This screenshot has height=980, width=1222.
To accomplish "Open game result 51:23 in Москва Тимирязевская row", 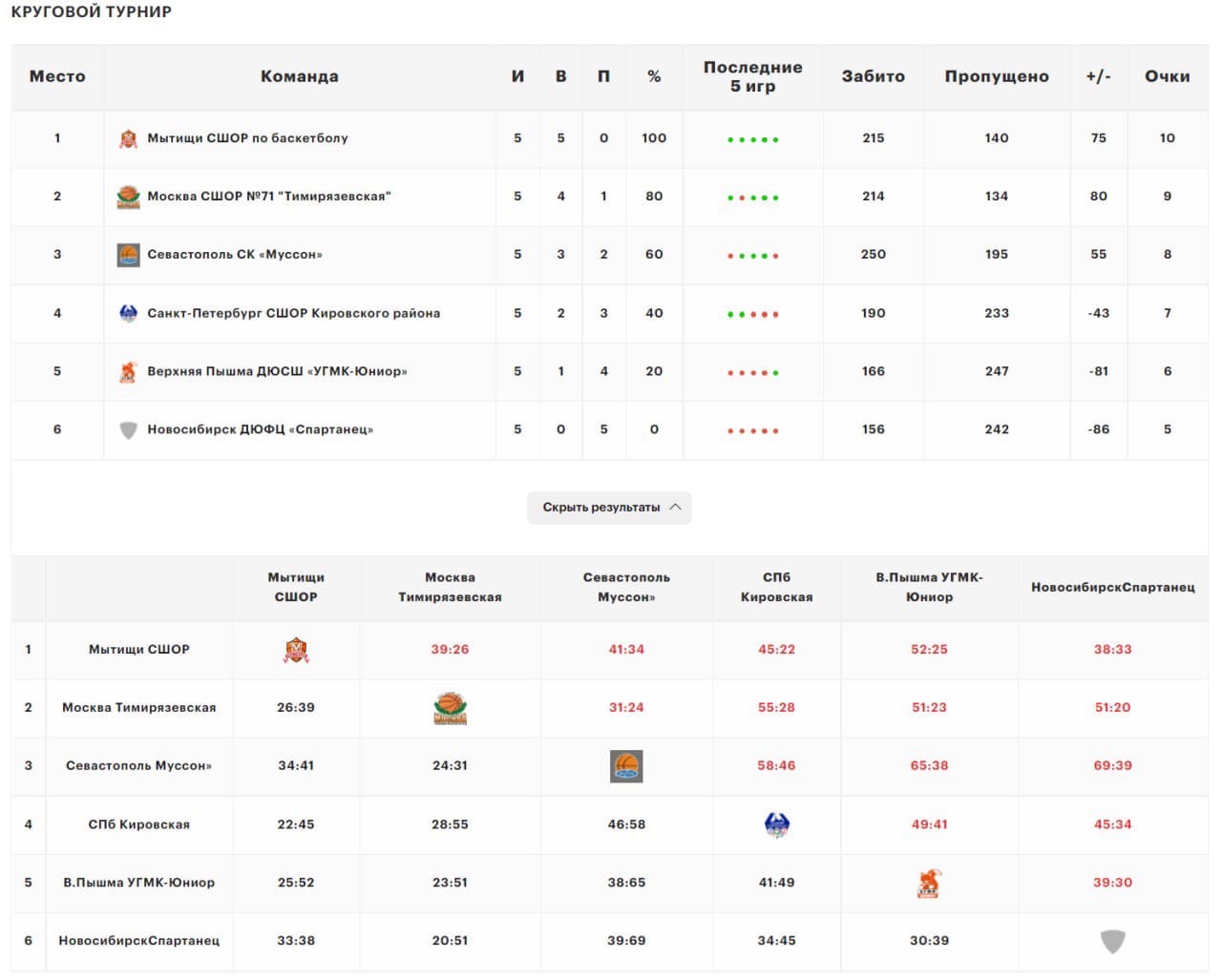I will tap(929, 708).
